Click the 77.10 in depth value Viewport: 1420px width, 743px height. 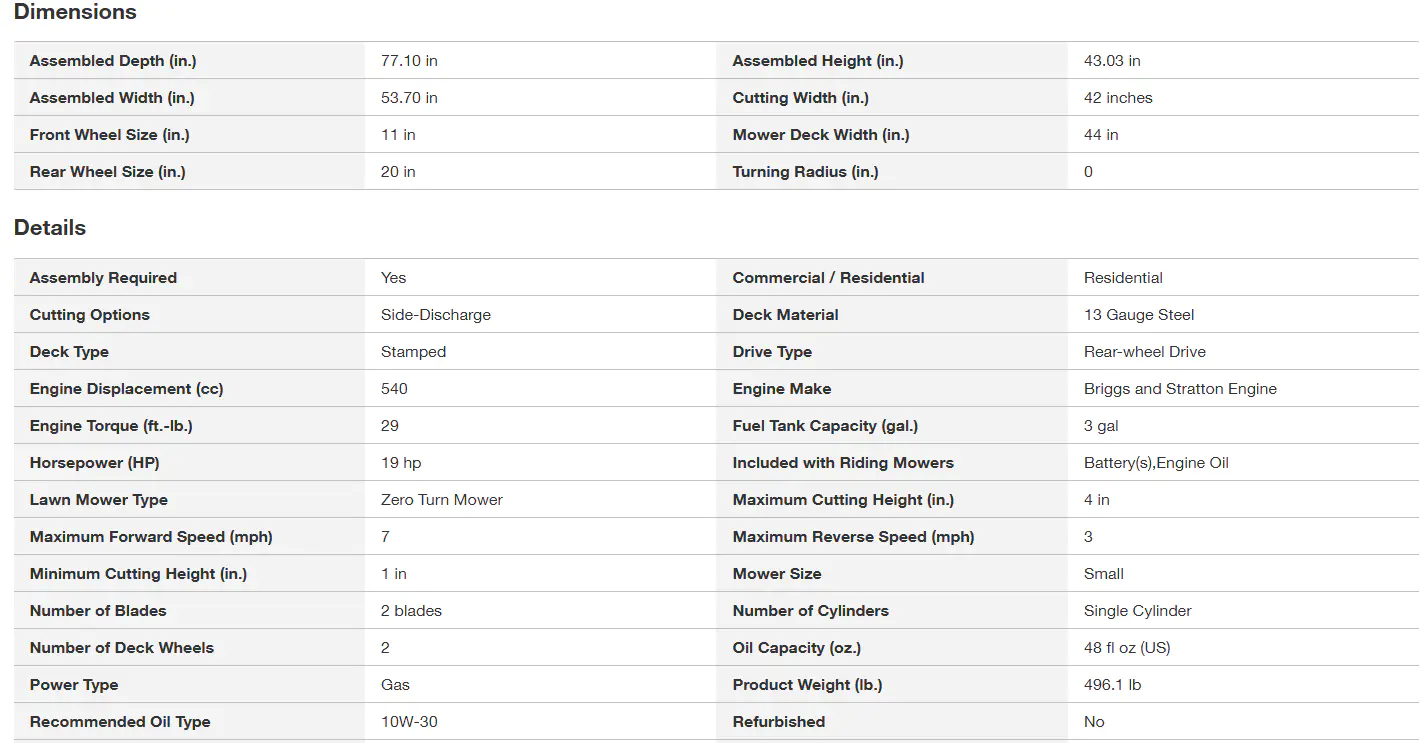pyautogui.click(x=409, y=61)
